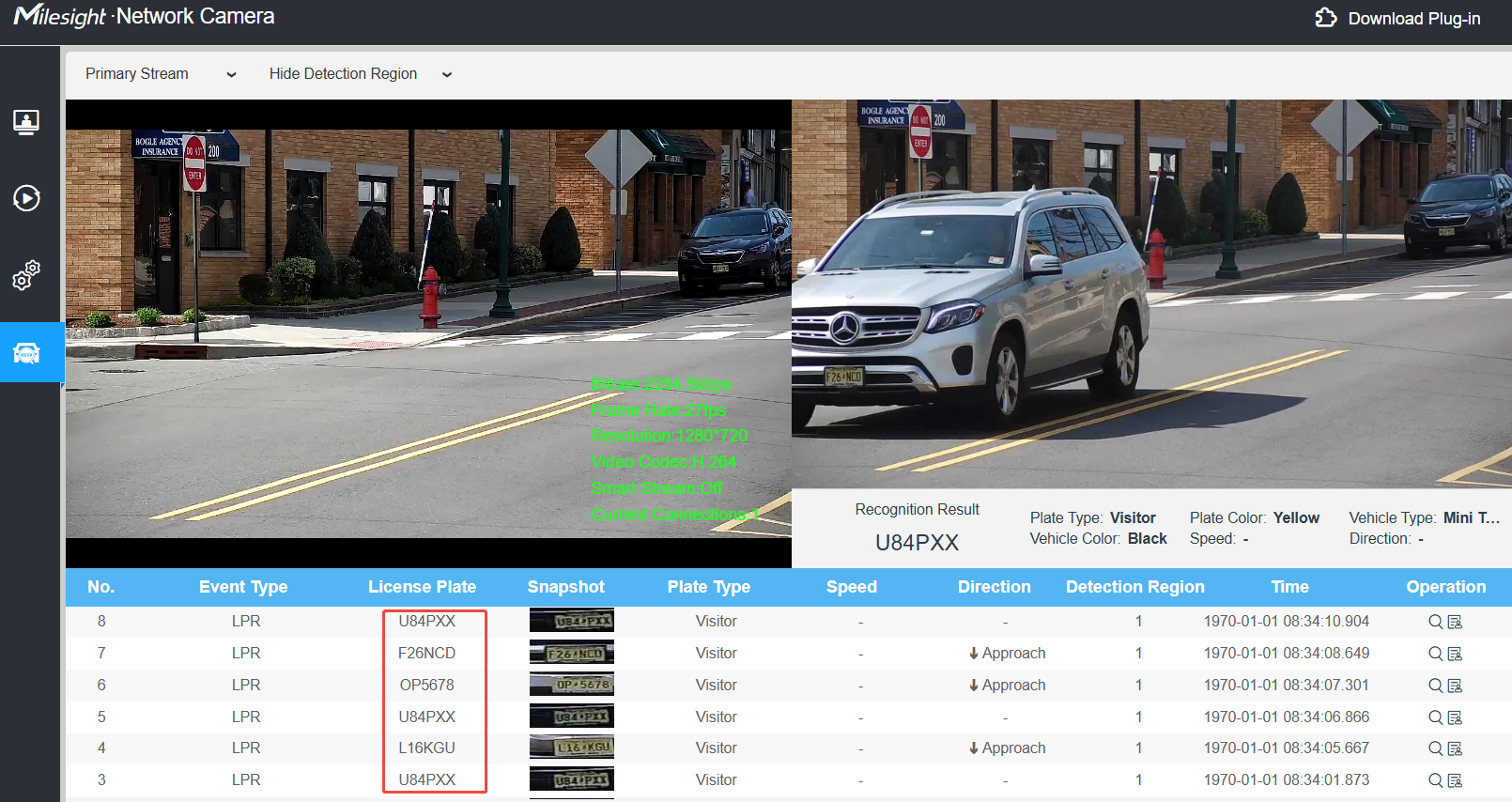Click the Download Plug-in puzzle icon
Screen dimensions: 1512x802
(x=1325, y=18)
